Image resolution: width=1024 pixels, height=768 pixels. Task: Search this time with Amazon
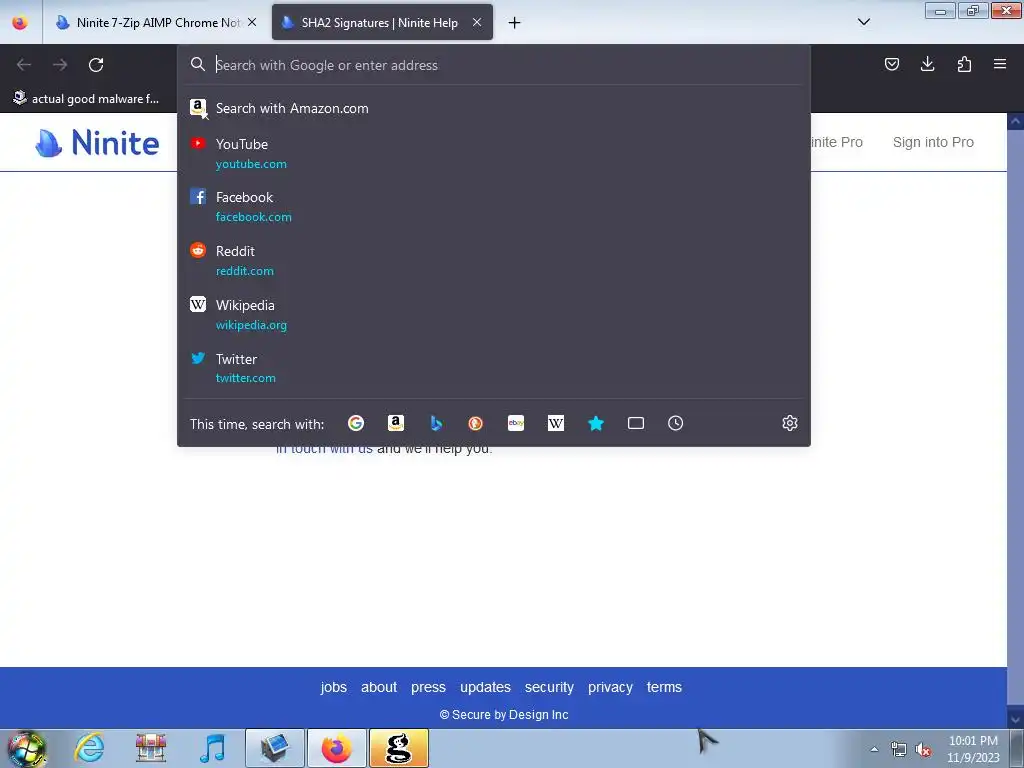(396, 423)
